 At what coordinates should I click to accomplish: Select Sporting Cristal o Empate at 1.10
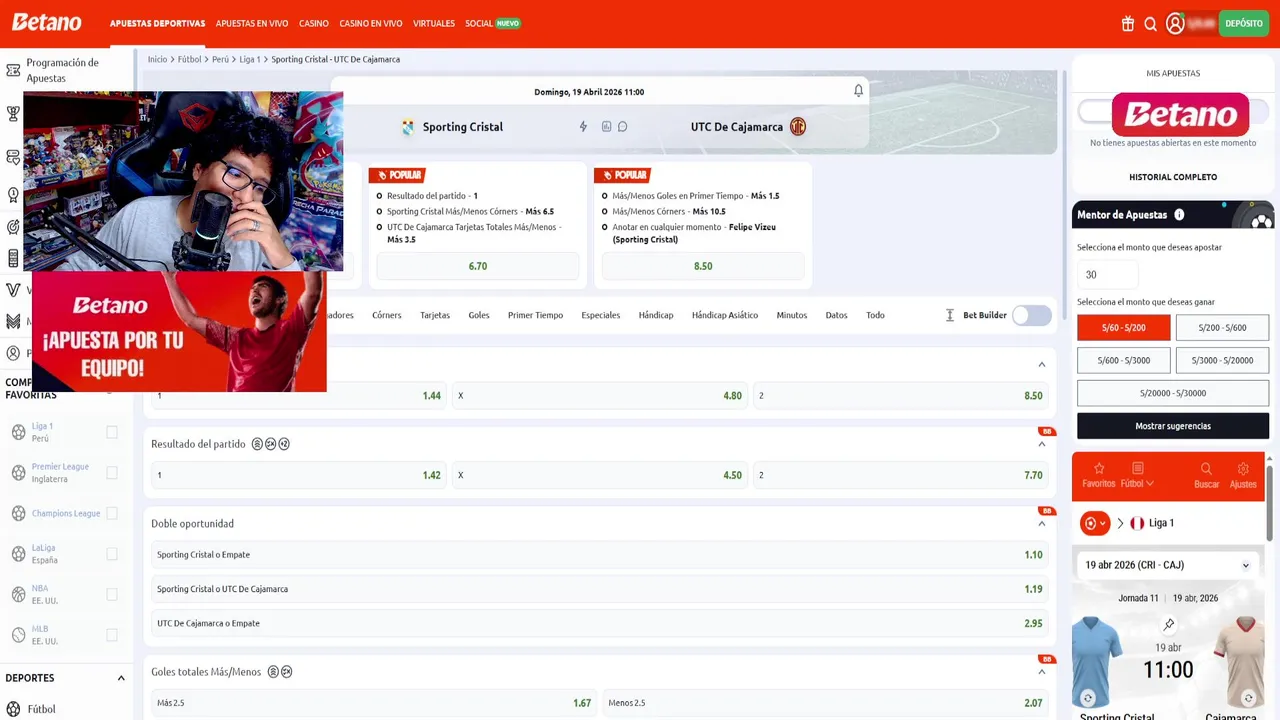(x=599, y=555)
